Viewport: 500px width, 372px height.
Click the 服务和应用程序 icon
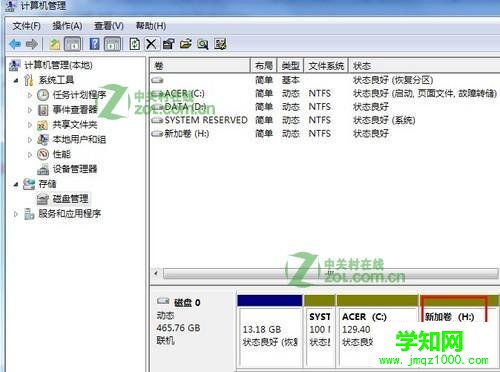click(29, 214)
